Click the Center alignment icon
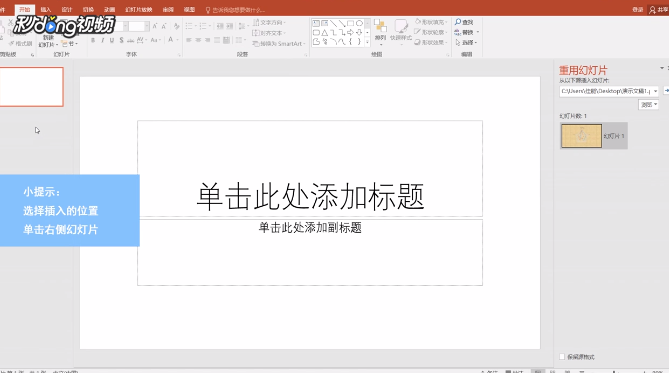Viewport: 669px width, 373px height. coord(198,40)
